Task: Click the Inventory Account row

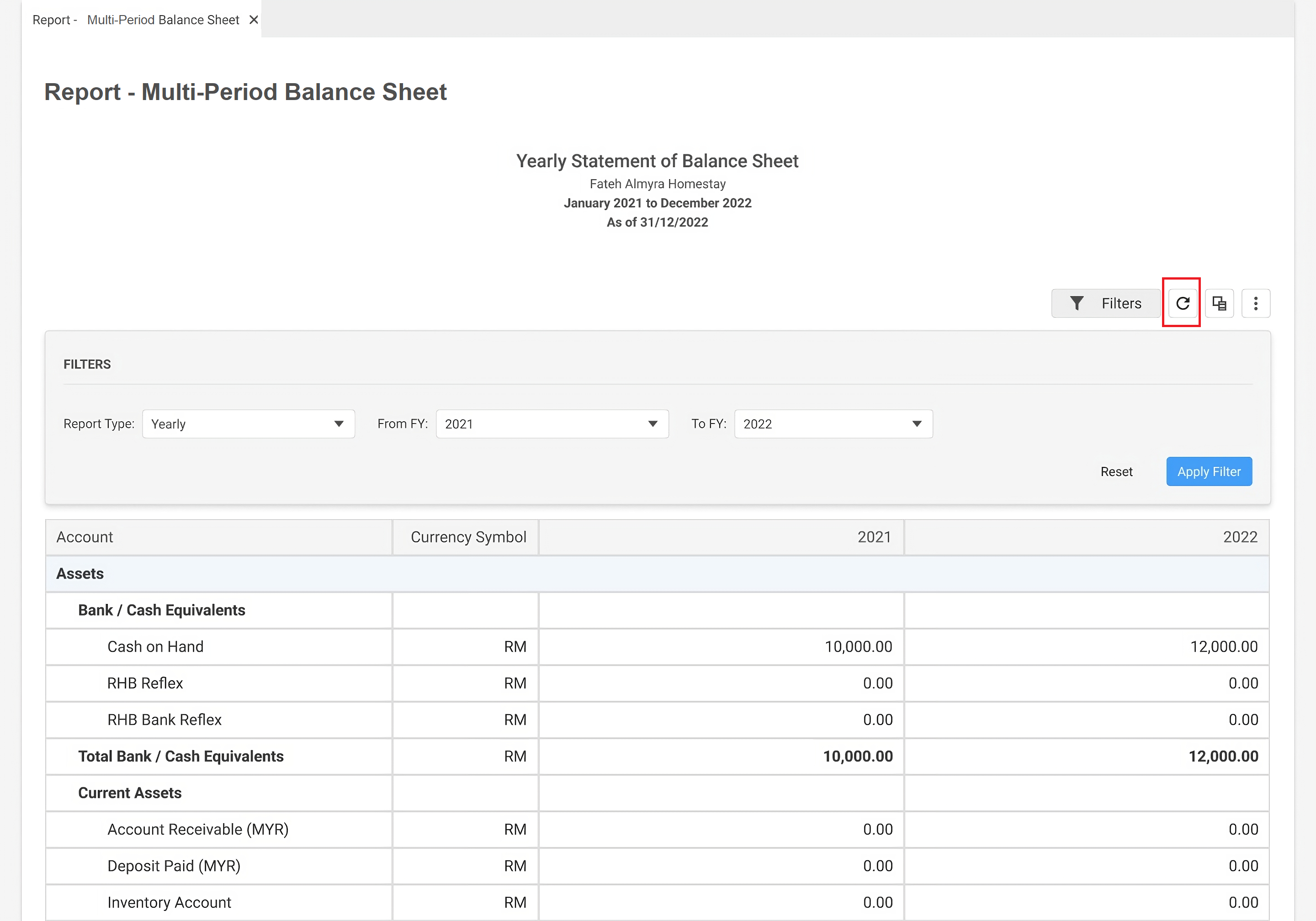Action: 658,903
